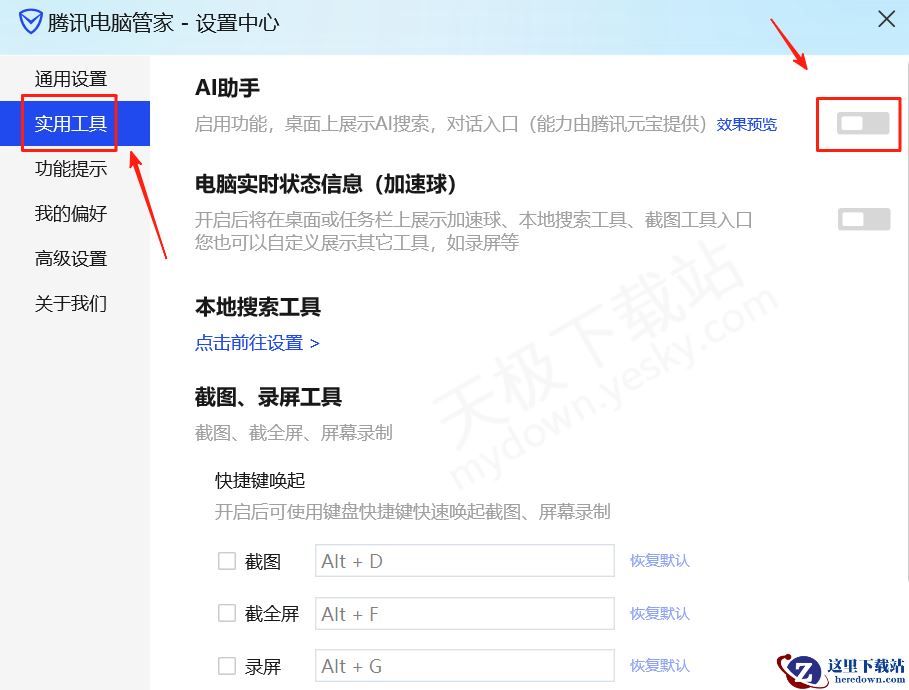The width and height of the screenshot is (909, 690).
Task: Enable the AI助手 toggle switch
Action: [x=858, y=124]
